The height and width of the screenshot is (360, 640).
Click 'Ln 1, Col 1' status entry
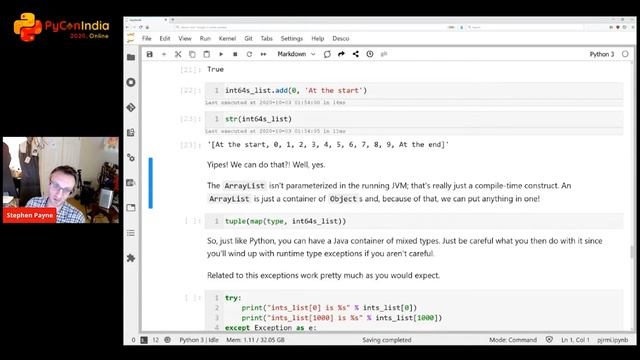click(x=575, y=340)
